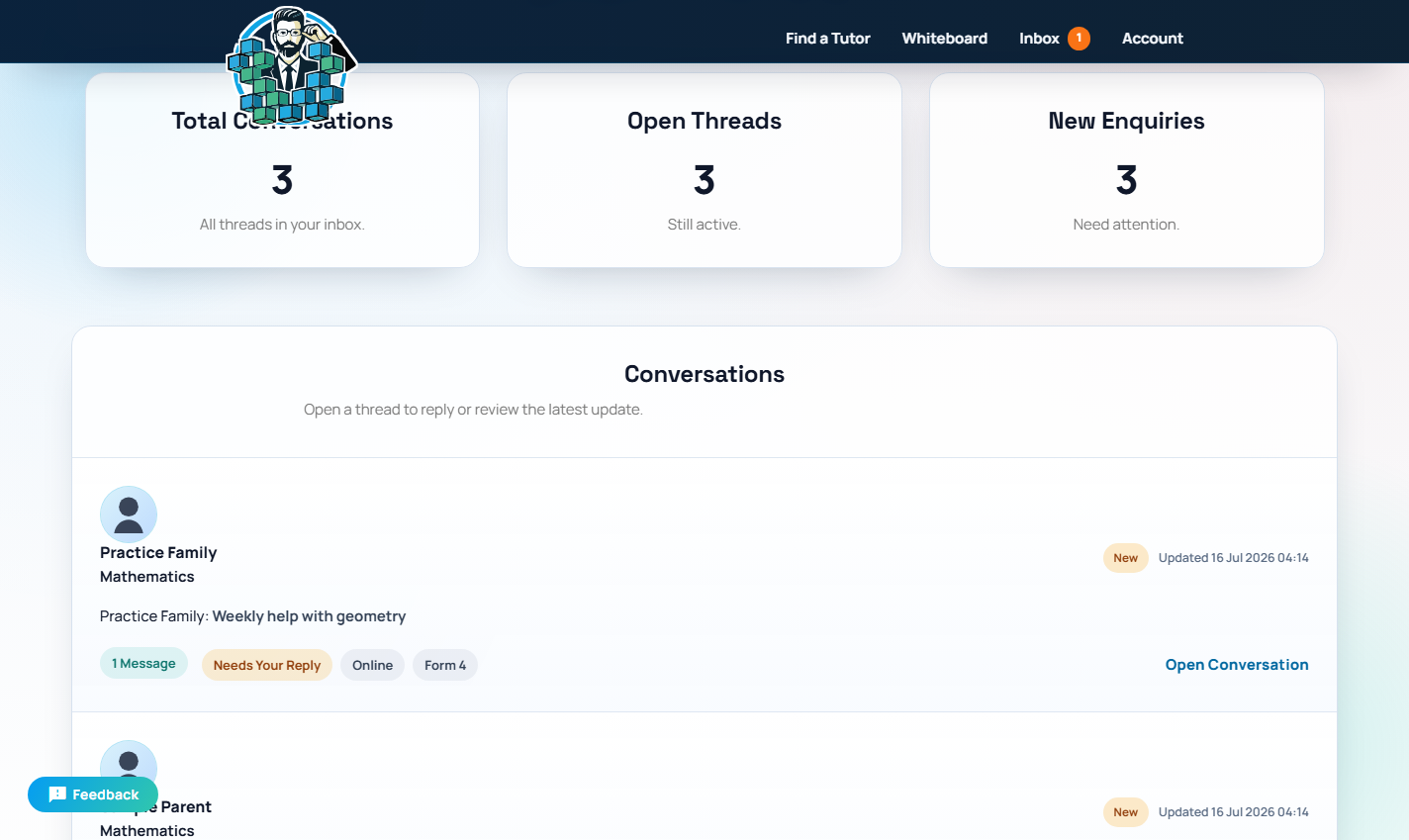Click the New Enquiries summary card
The height and width of the screenshot is (840, 1409).
coord(1126,170)
